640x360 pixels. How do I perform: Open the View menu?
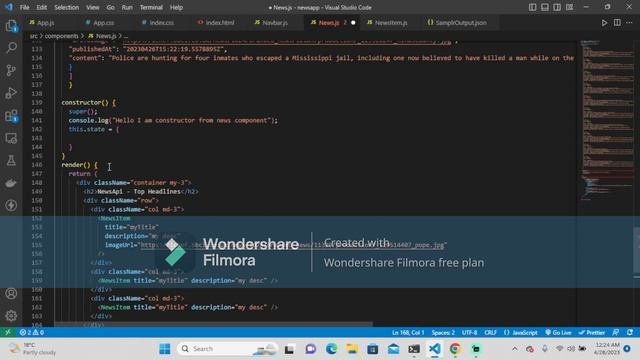pos(93,7)
